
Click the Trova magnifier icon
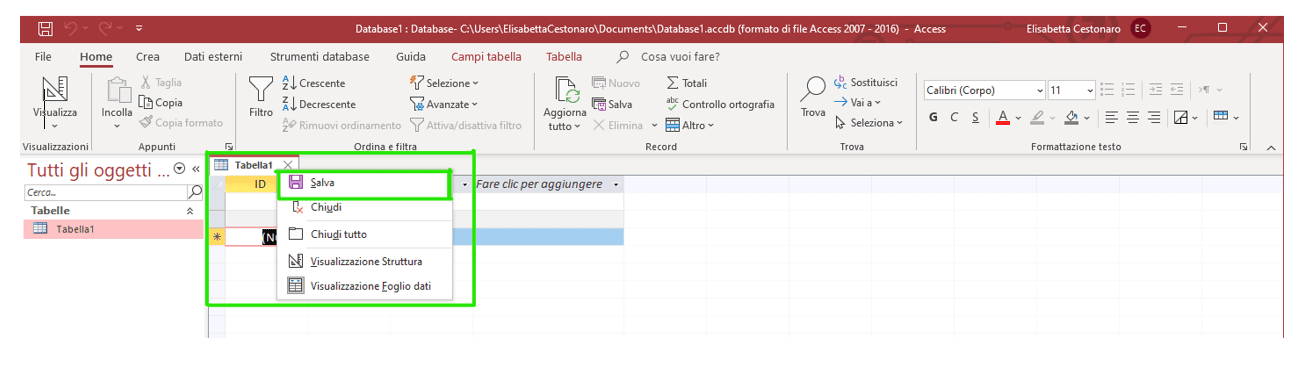(x=814, y=90)
